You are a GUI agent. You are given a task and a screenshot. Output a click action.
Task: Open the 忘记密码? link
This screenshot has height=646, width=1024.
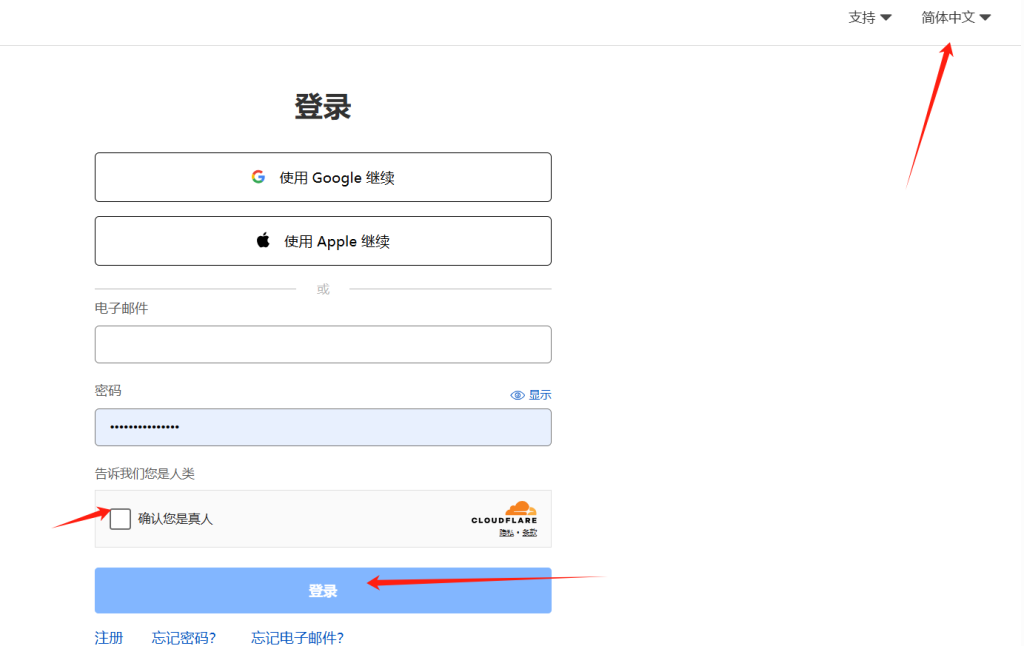pos(184,638)
